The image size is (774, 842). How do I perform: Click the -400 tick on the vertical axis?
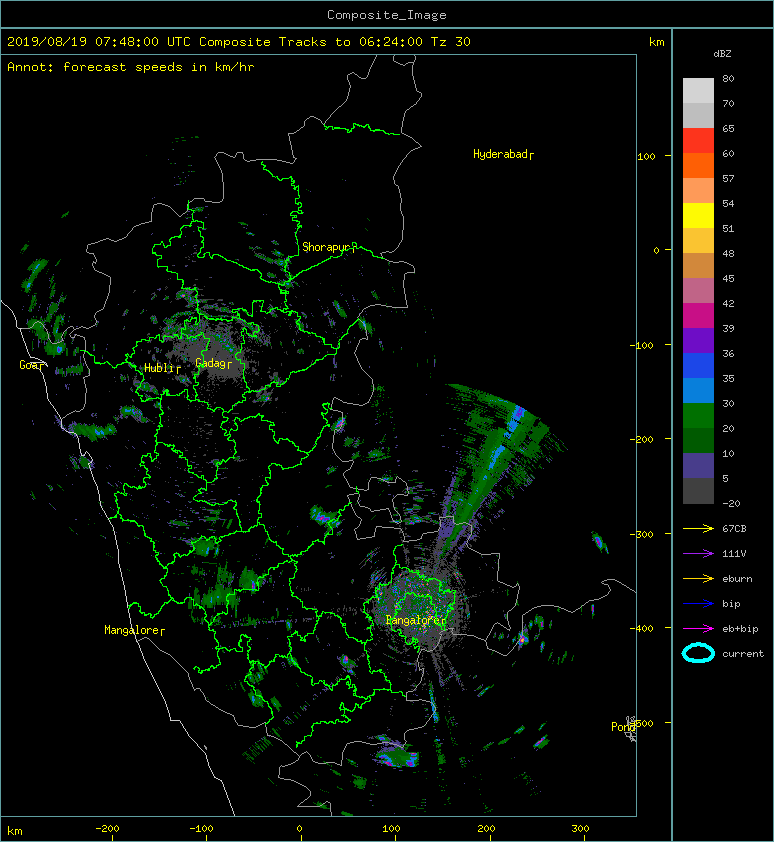(641, 628)
